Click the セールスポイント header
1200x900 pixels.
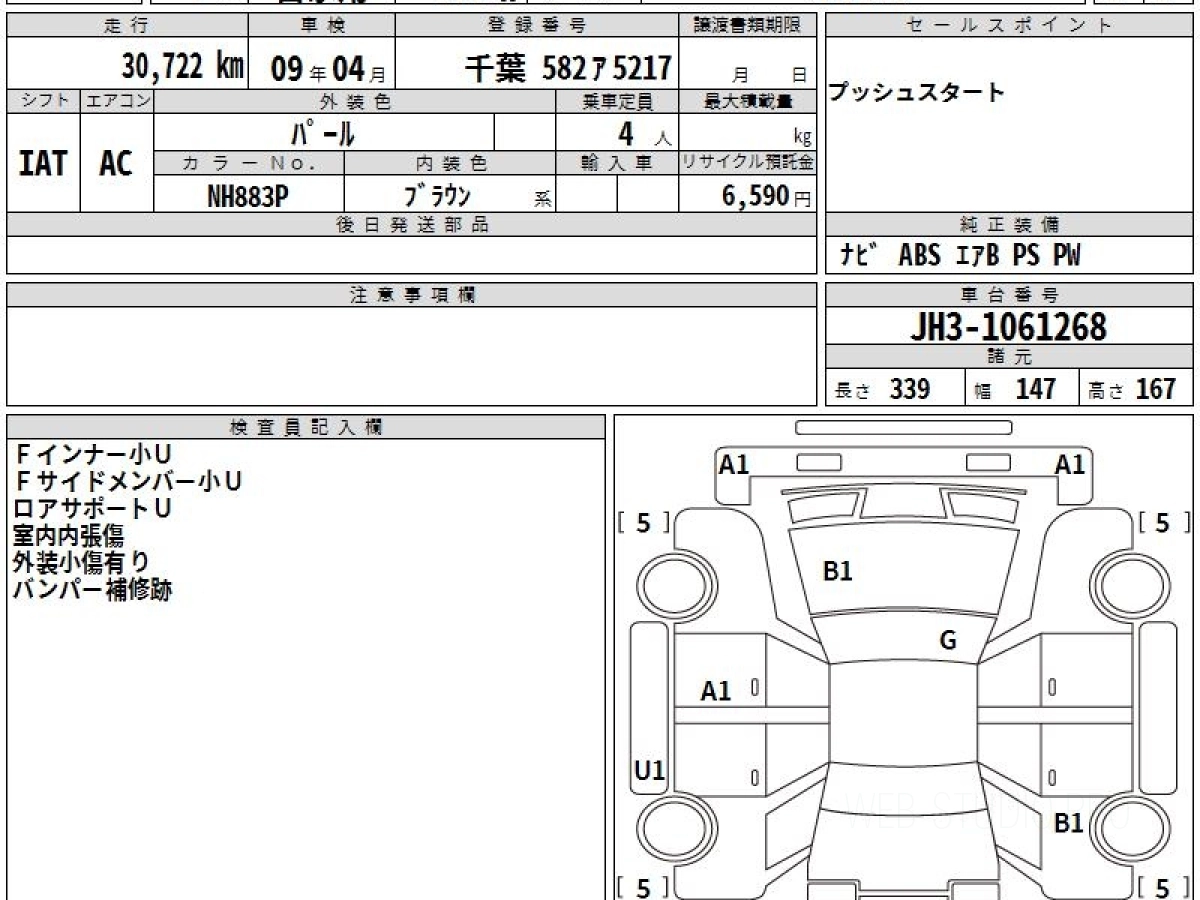pyautogui.click(x=1009, y=26)
